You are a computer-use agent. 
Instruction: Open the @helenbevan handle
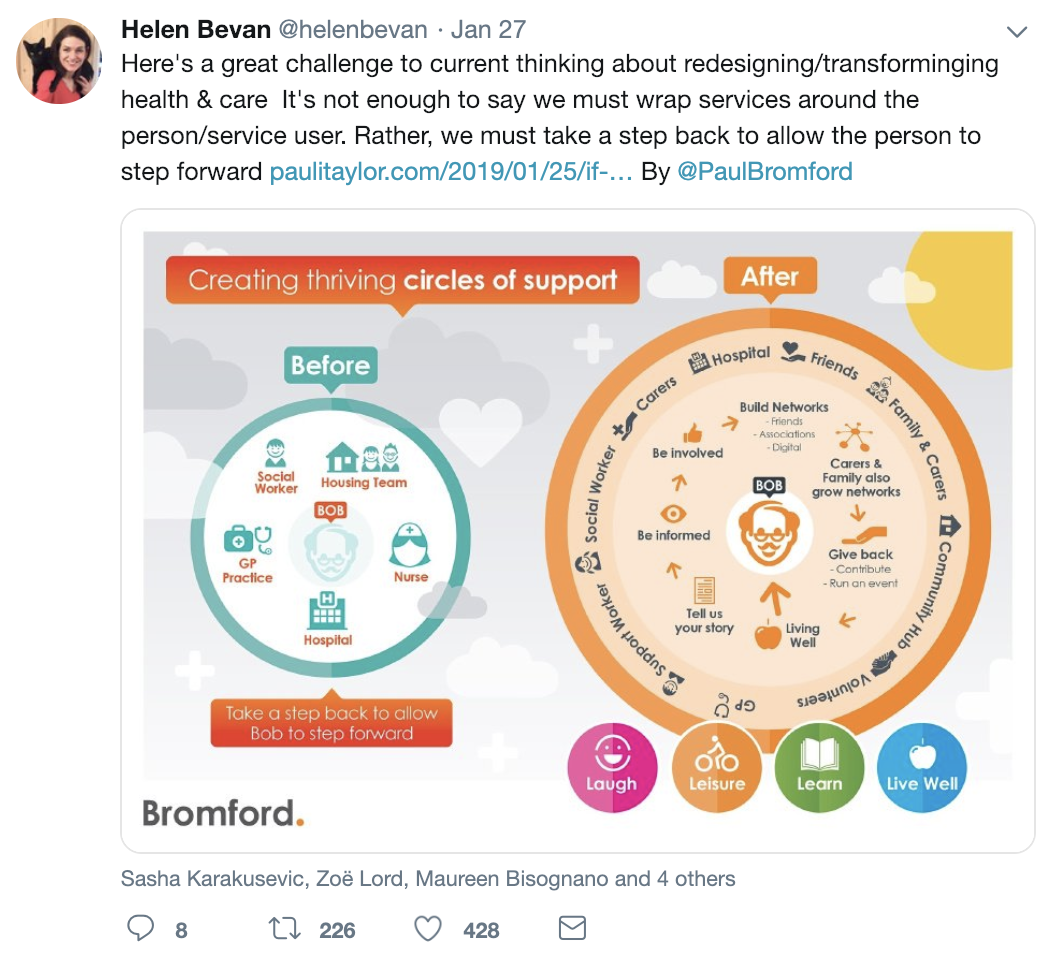352,30
